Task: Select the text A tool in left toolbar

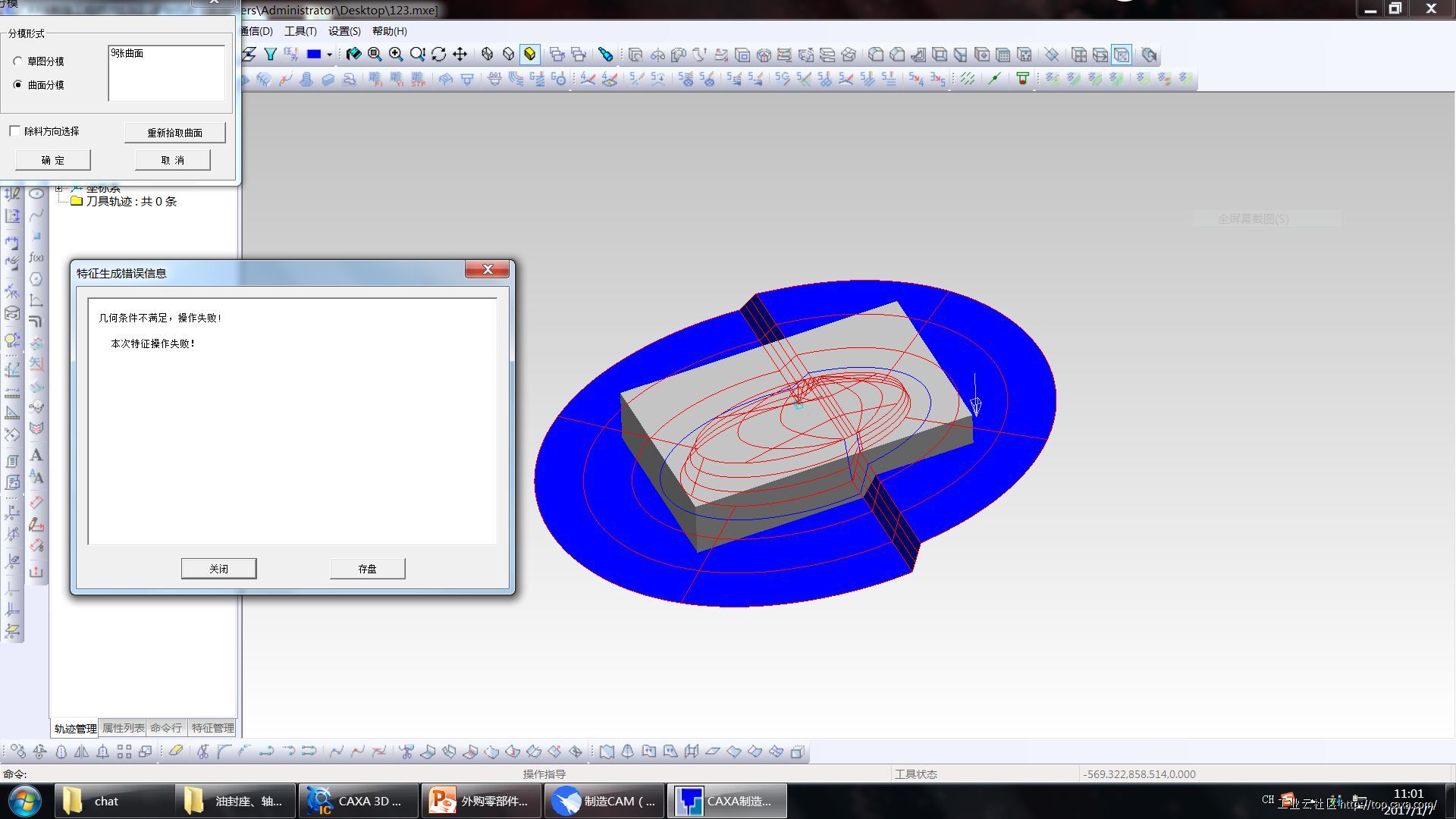Action: point(36,456)
